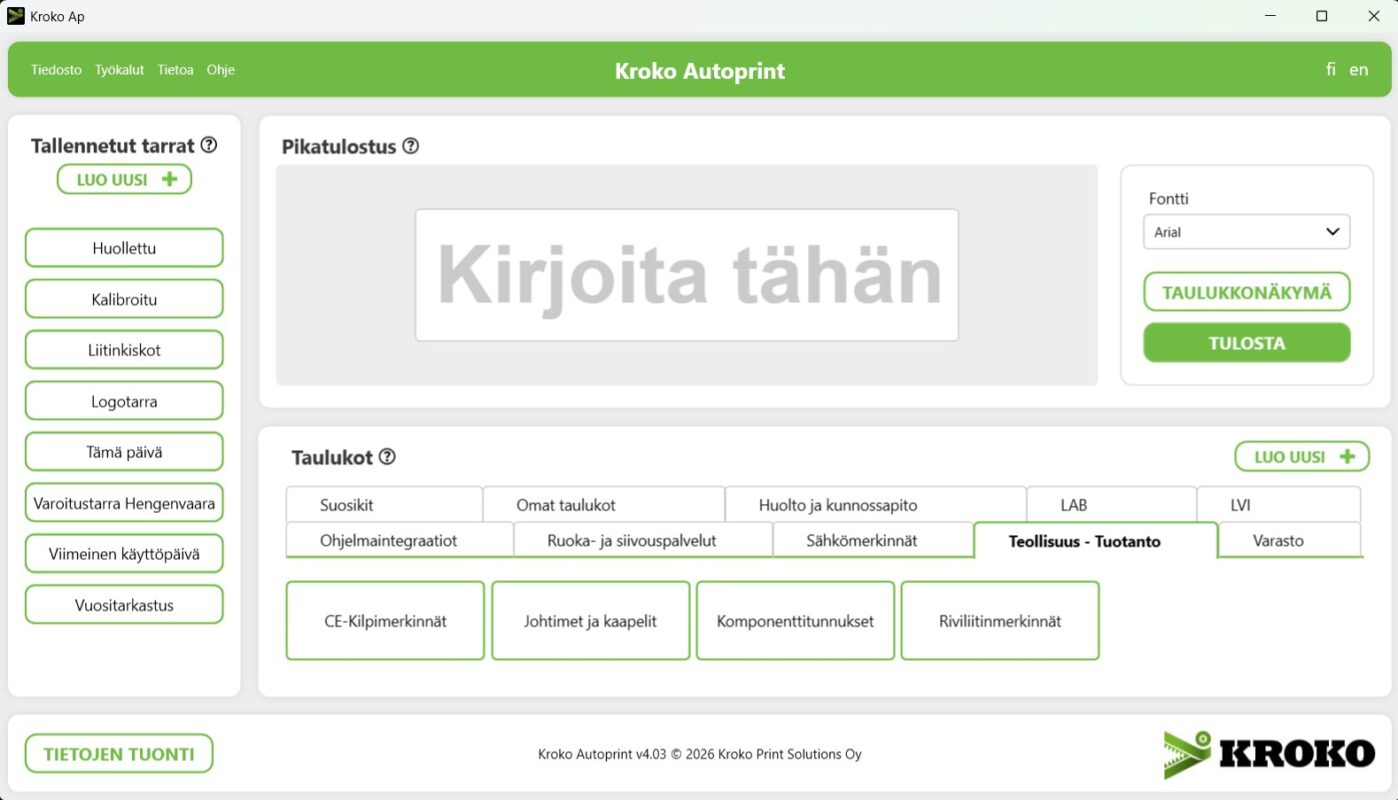This screenshot has height=800, width=1398.
Task: Click the Kirjoita tähän text field
Action: click(x=686, y=275)
